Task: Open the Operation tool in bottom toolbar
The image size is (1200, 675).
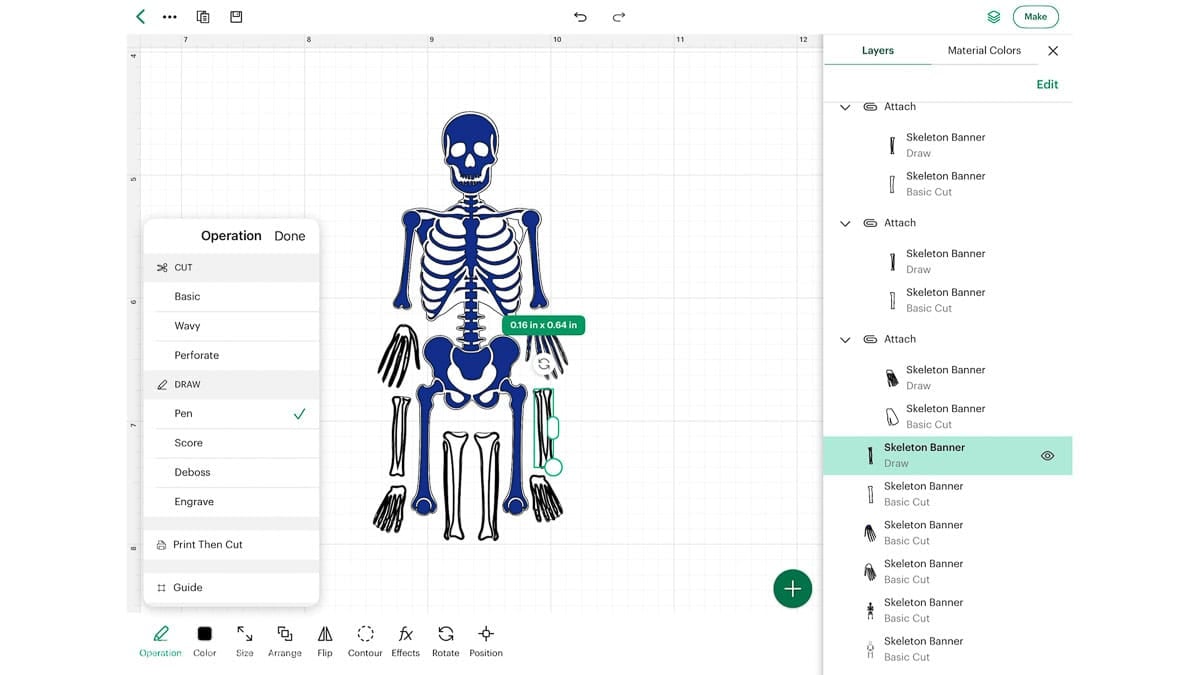Action: tap(160, 641)
